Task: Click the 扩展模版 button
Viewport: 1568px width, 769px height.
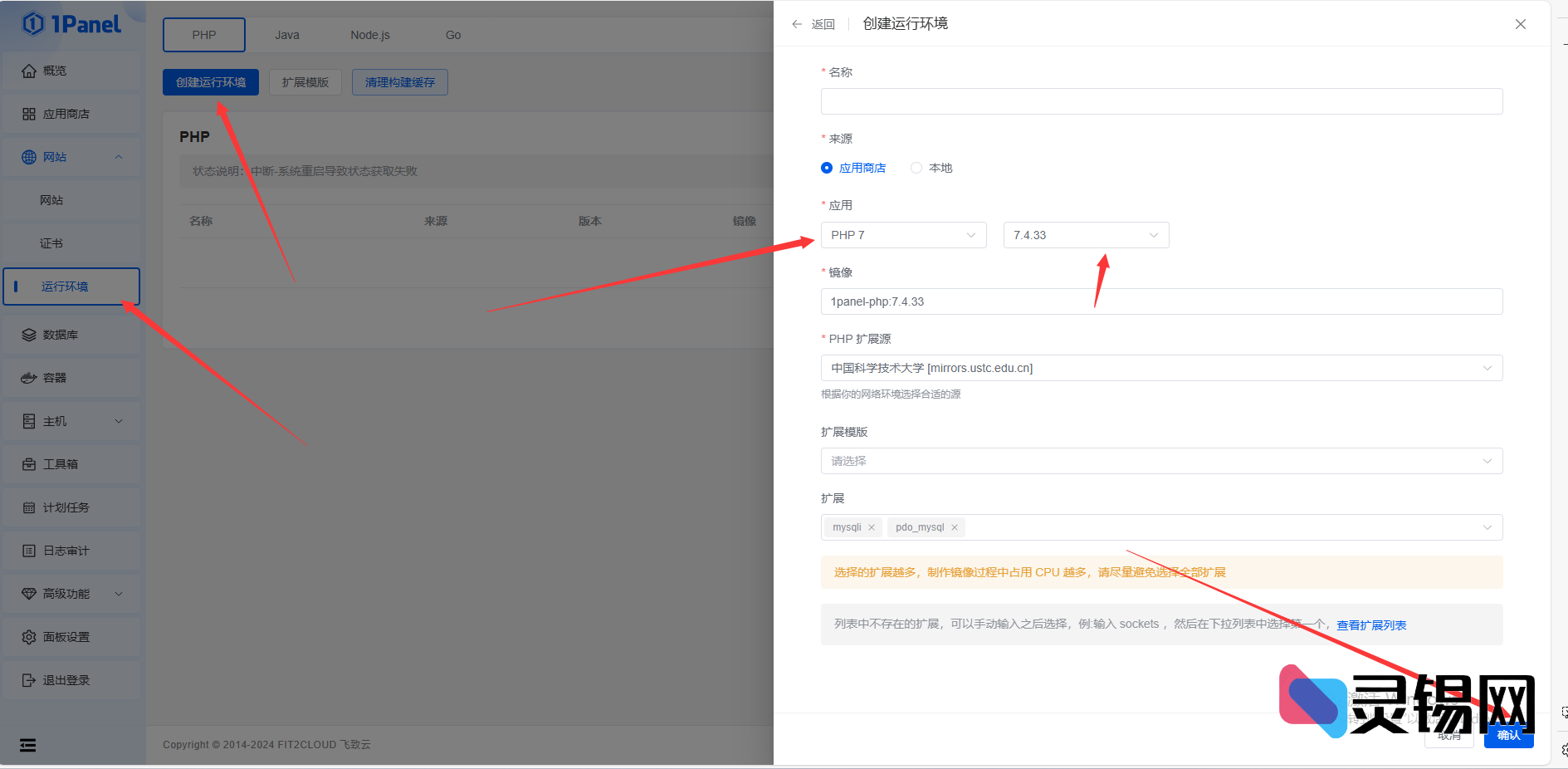Action: tap(305, 82)
